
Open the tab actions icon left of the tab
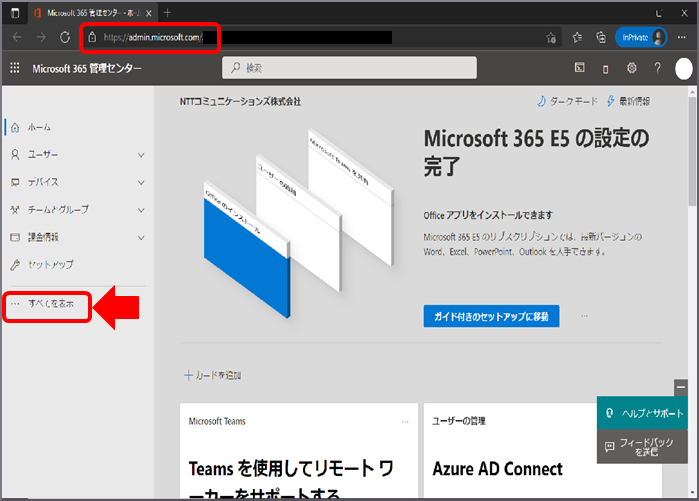15,13
